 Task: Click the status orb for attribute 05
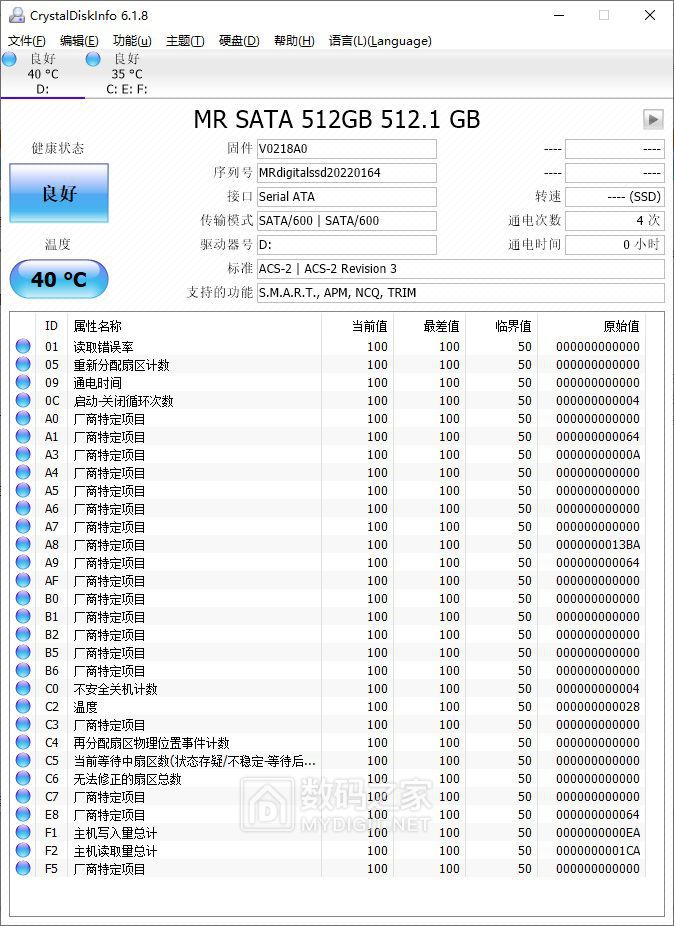point(23,364)
